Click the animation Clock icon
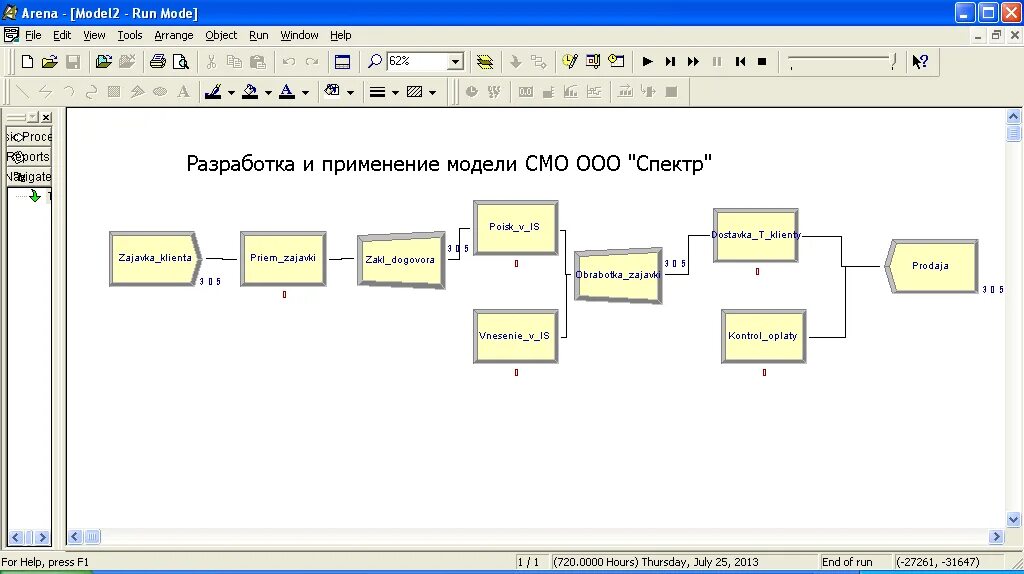 [x=472, y=92]
